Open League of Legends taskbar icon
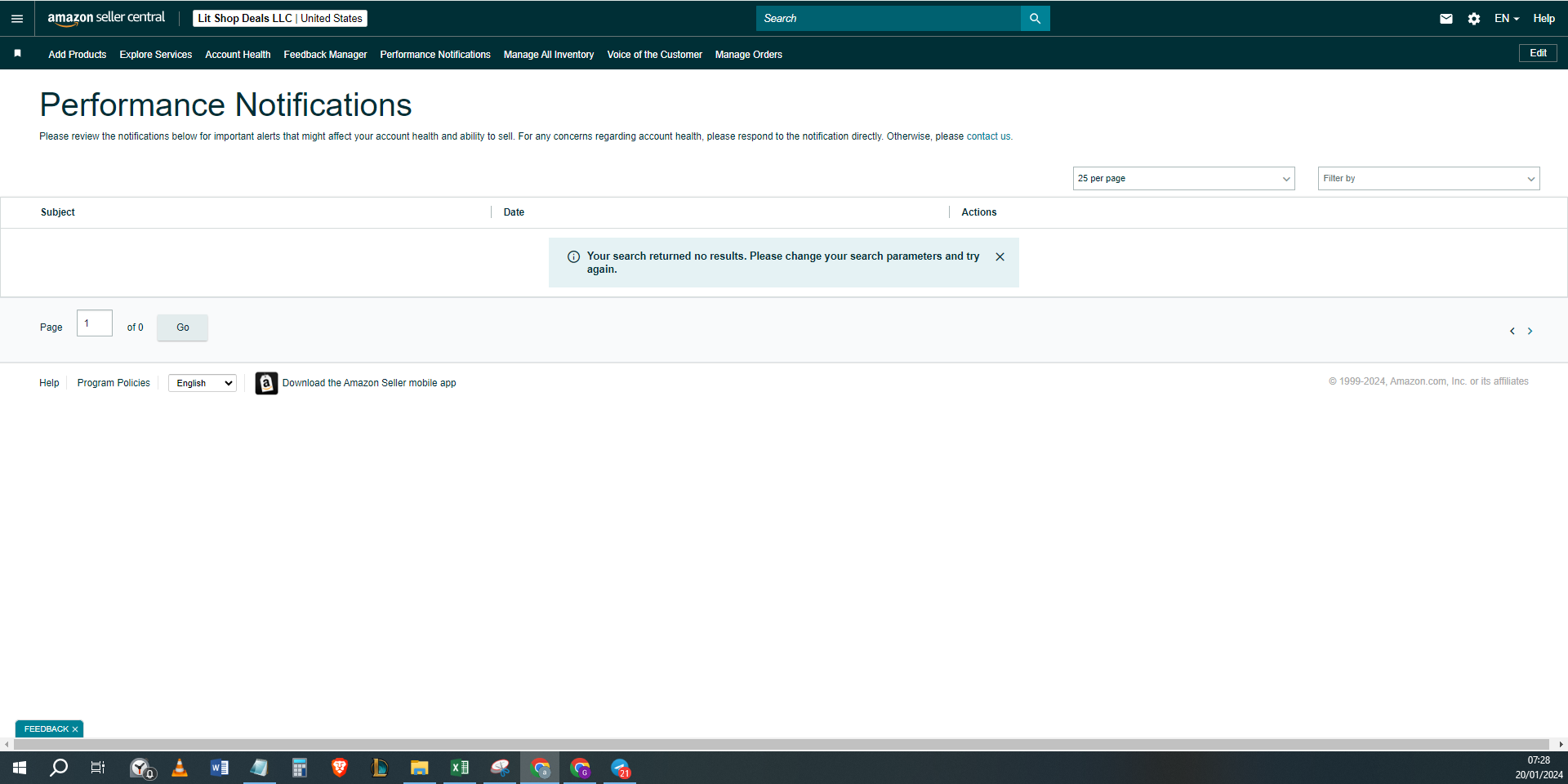Viewport: 1568px width, 784px height. click(x=379, y=768)
